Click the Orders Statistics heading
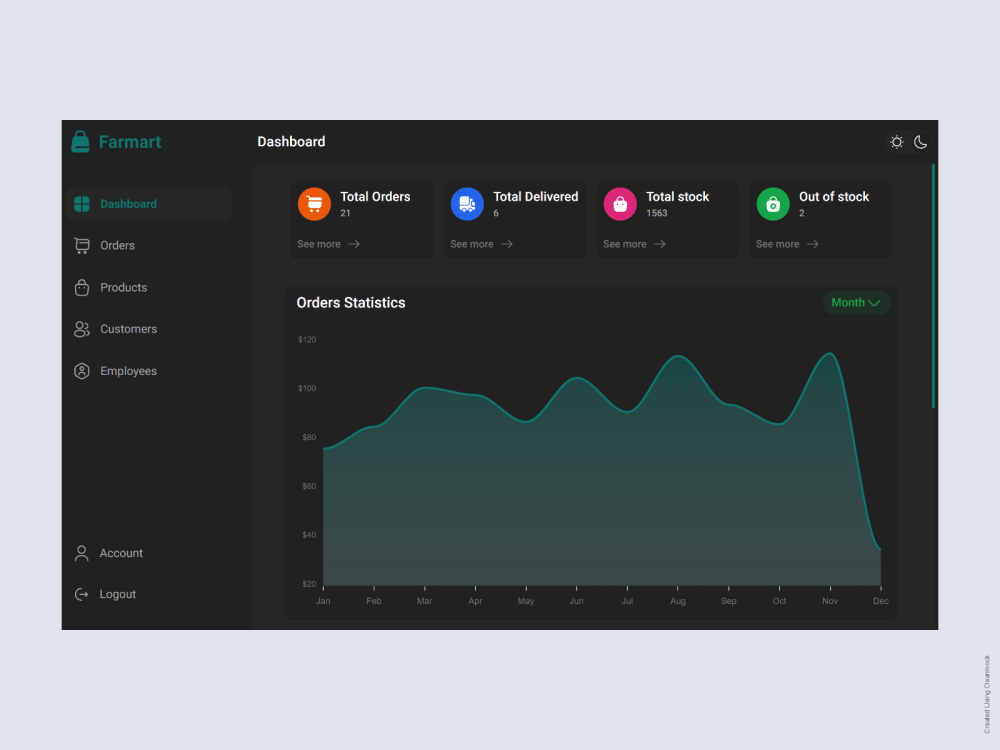 click(x=351, y=303)
